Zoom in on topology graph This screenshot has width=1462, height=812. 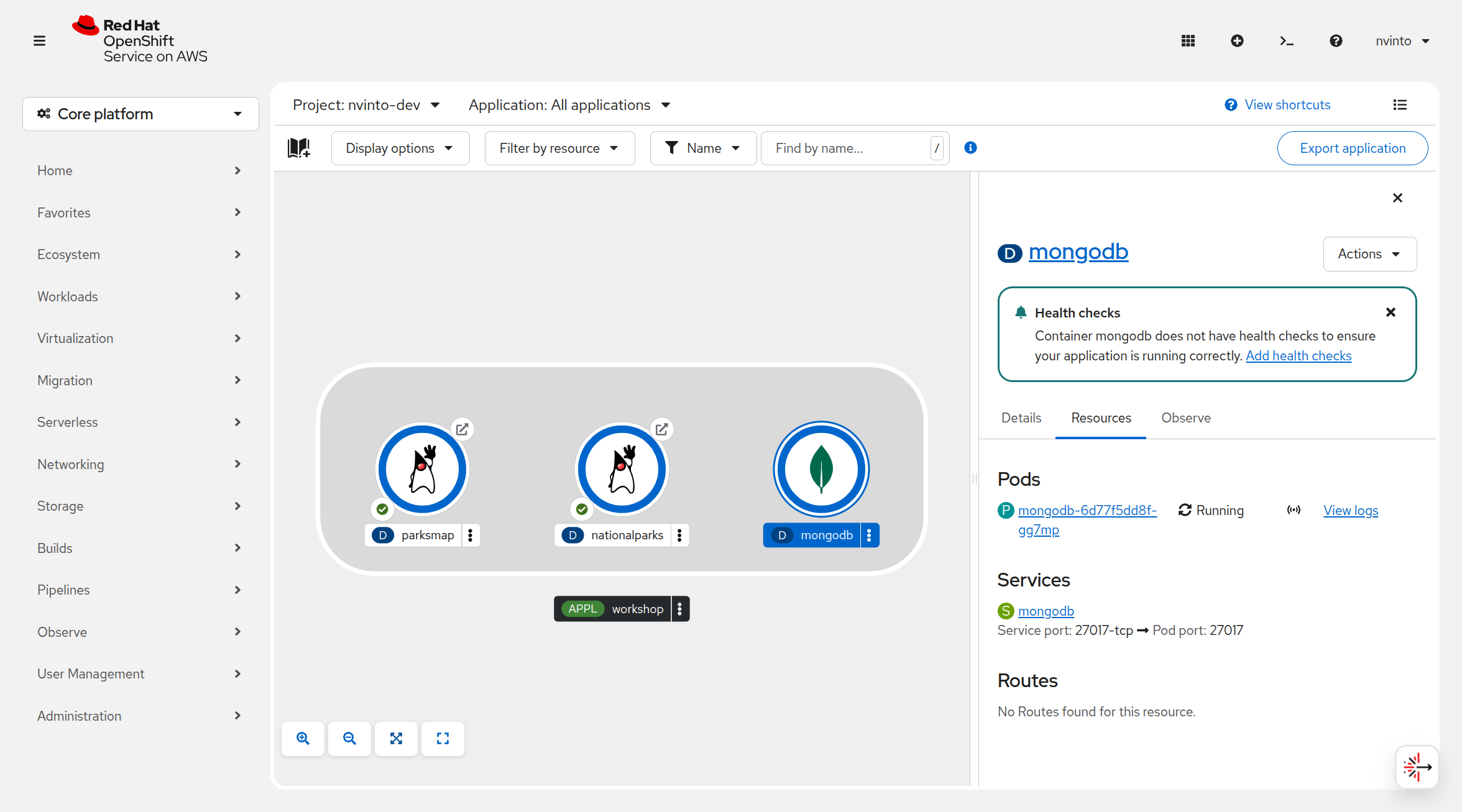(303, 739)
